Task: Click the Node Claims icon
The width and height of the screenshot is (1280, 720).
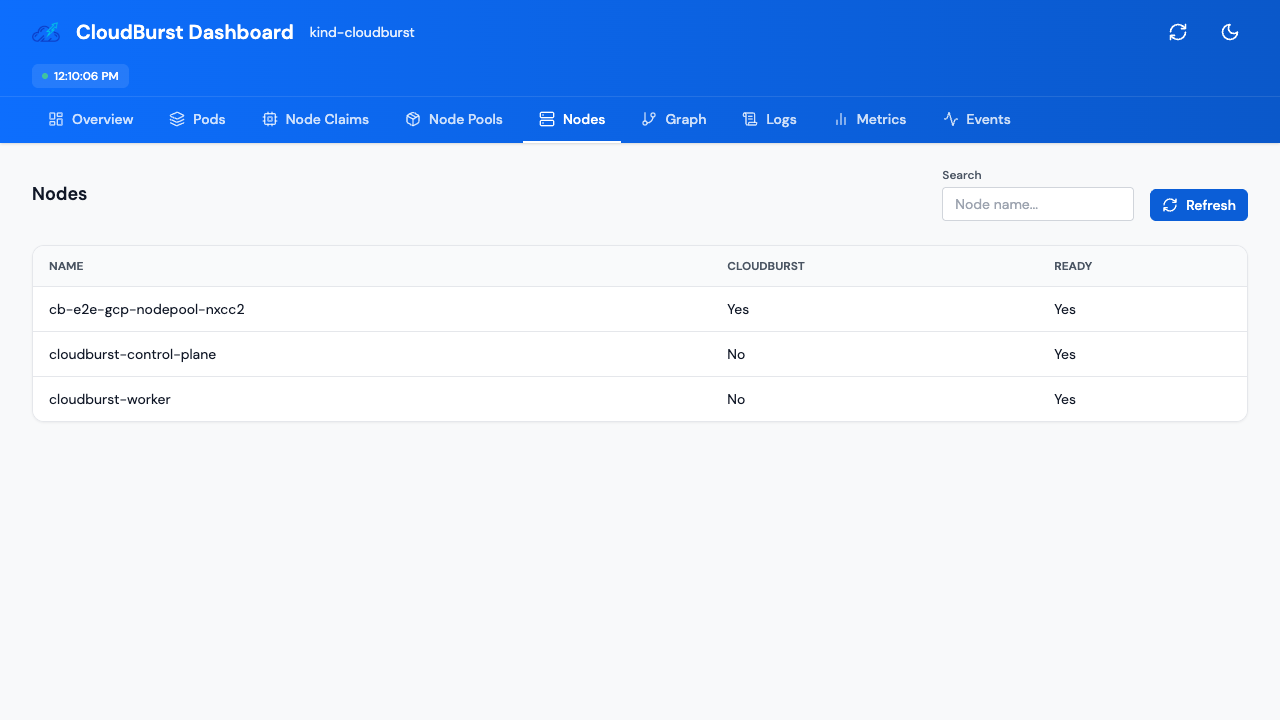Action: pos(269,119)
